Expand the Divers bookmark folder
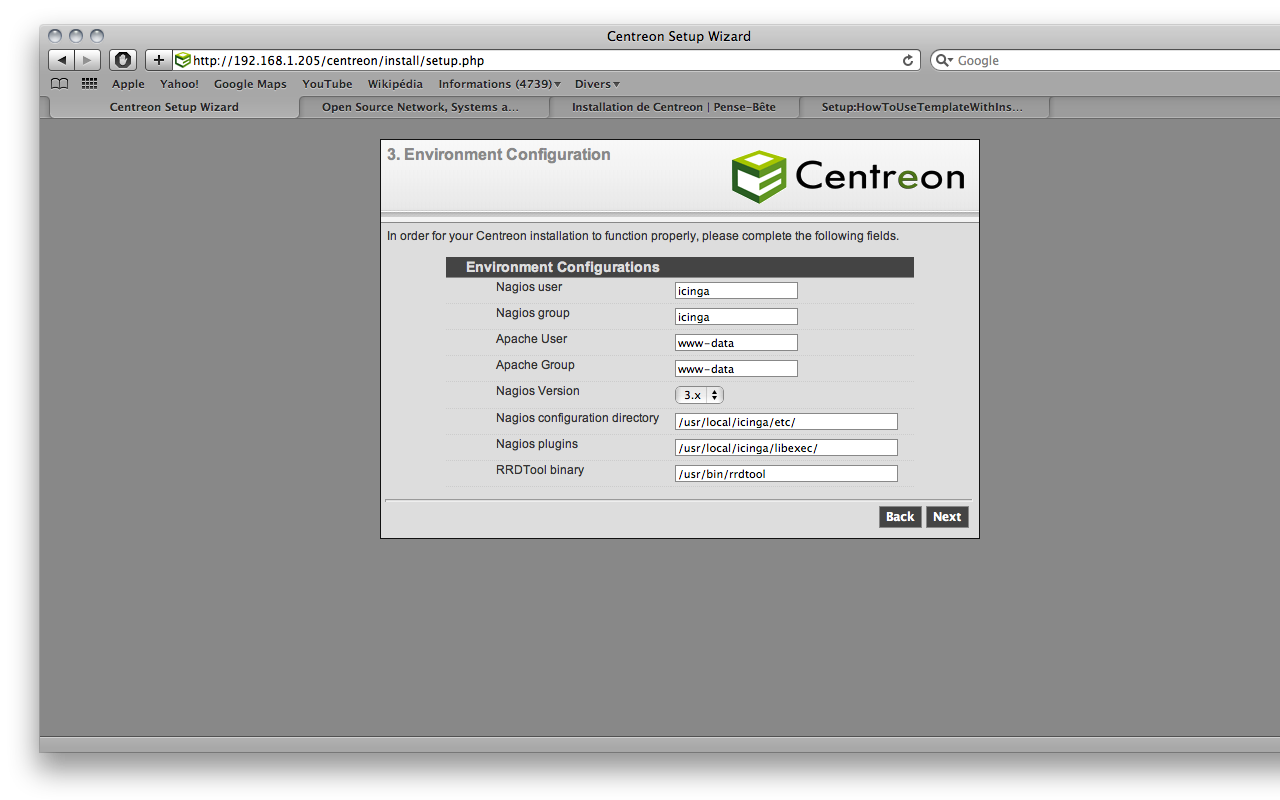Screen dimensions: 1280x800 click(x=597, y=84)
